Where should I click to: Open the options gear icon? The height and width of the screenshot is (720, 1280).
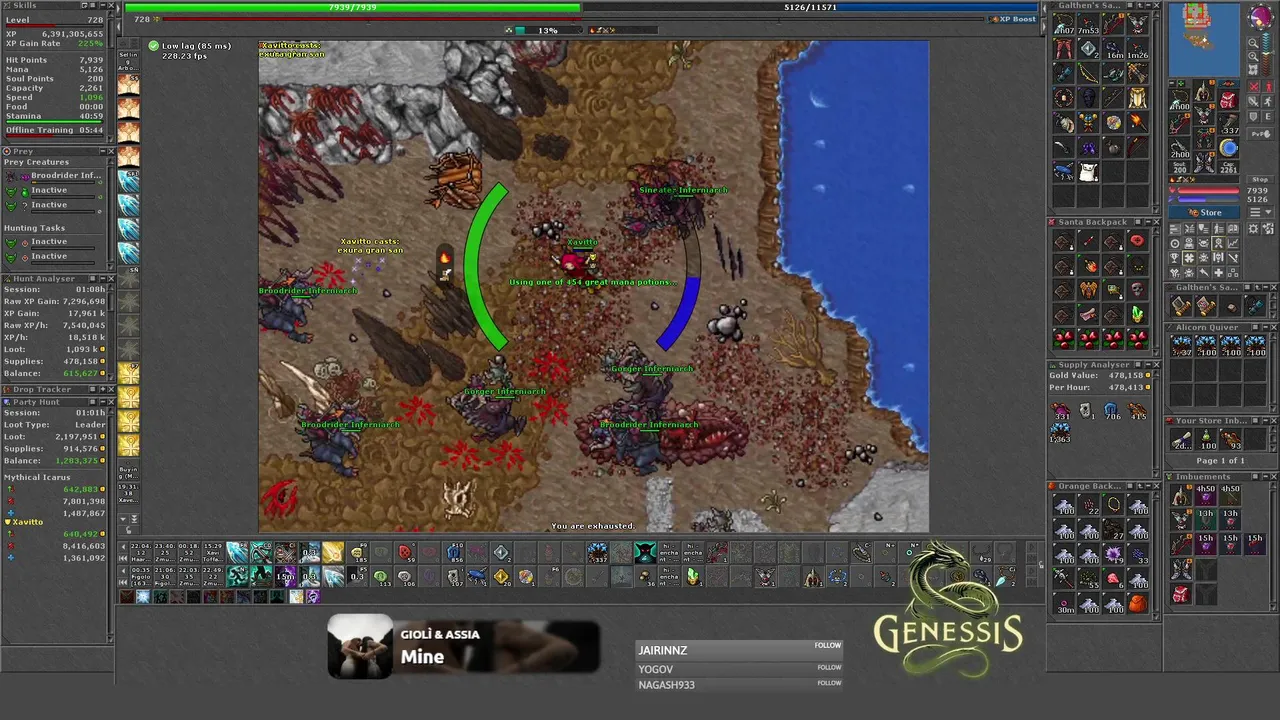point(1253,228)
